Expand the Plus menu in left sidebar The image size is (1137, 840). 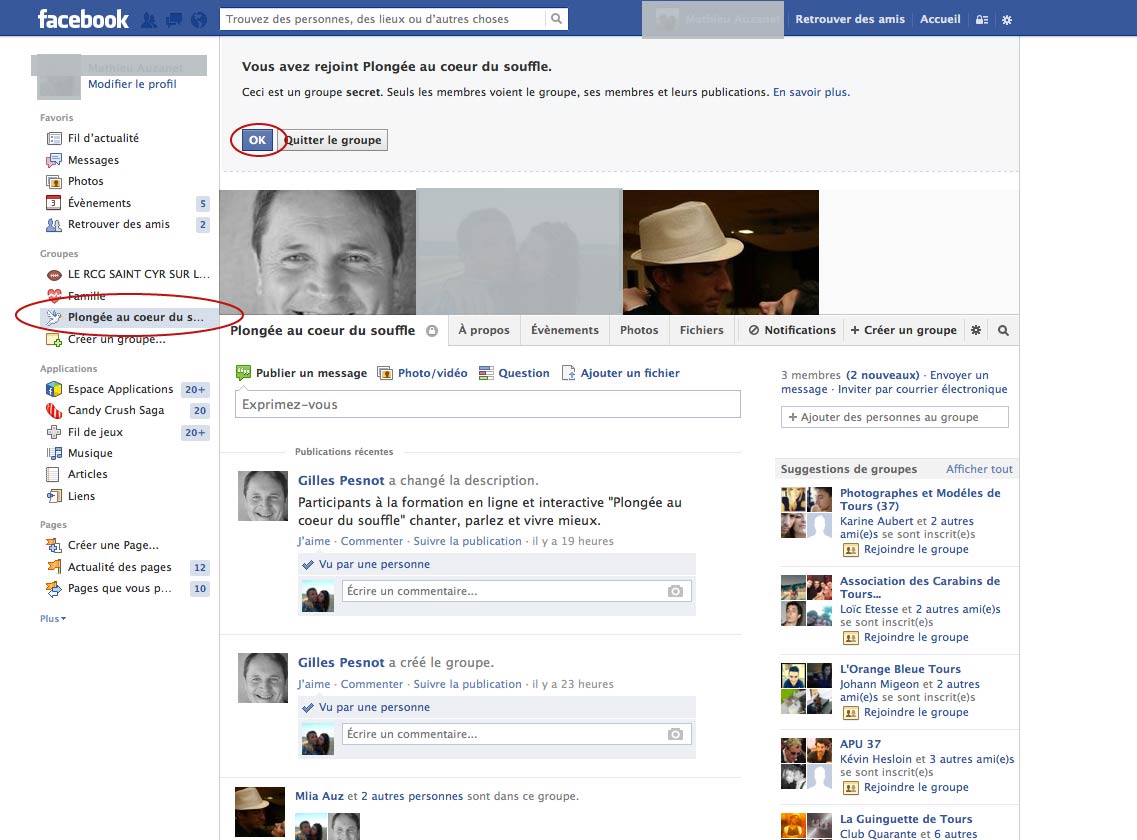pyautogui.click(x=53, y=619)
